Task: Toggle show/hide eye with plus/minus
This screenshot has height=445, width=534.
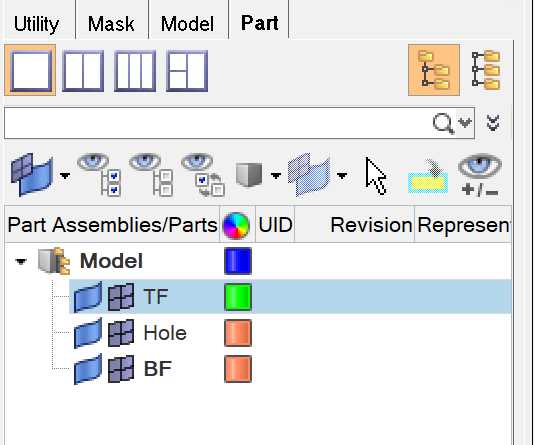Action: point(480,176)
